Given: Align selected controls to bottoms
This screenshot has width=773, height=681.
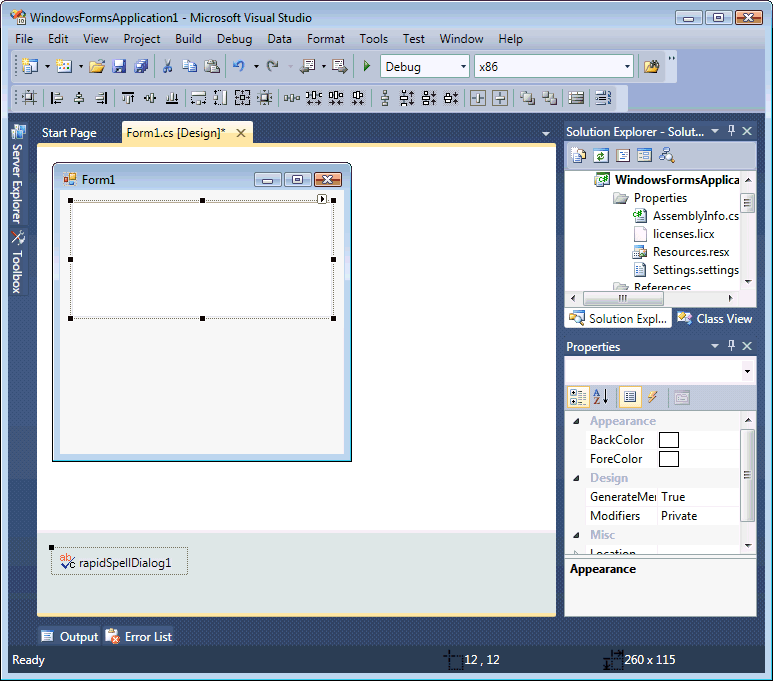Looking at the screenshot, I should 172,98.
